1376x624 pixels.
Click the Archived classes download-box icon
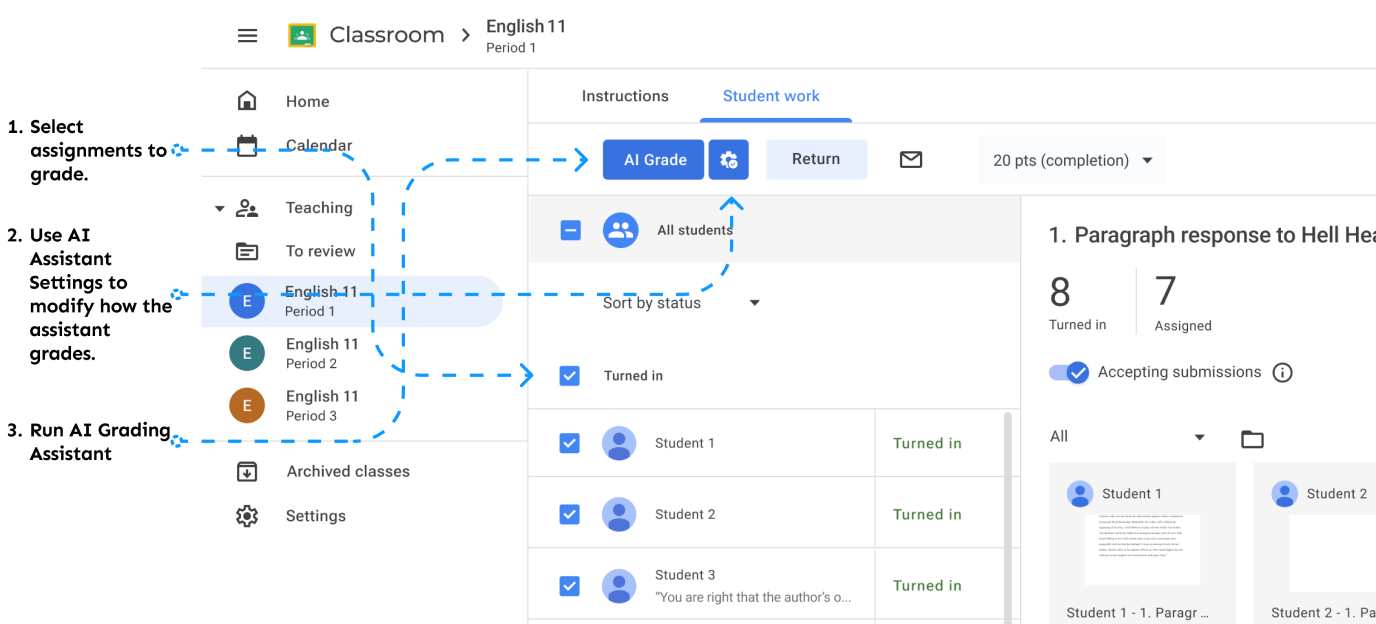pyautogui.click(x=247, y=471)
